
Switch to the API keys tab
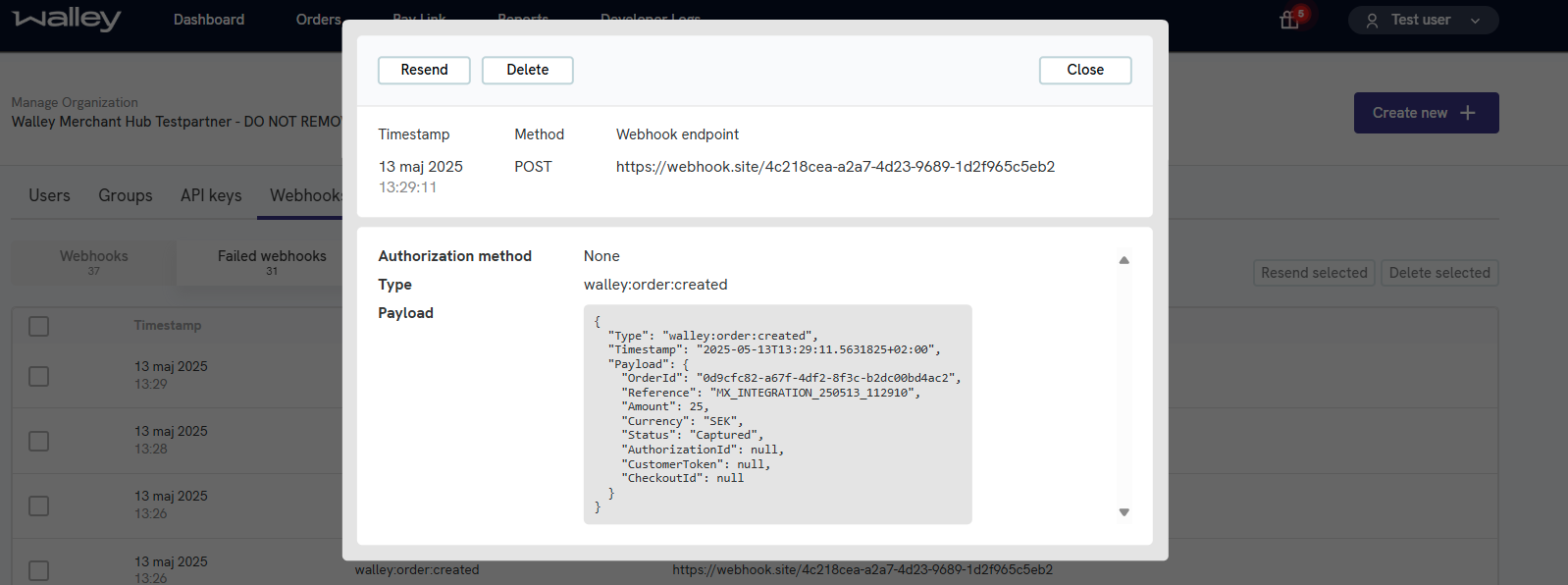click(x=211, y=195)
